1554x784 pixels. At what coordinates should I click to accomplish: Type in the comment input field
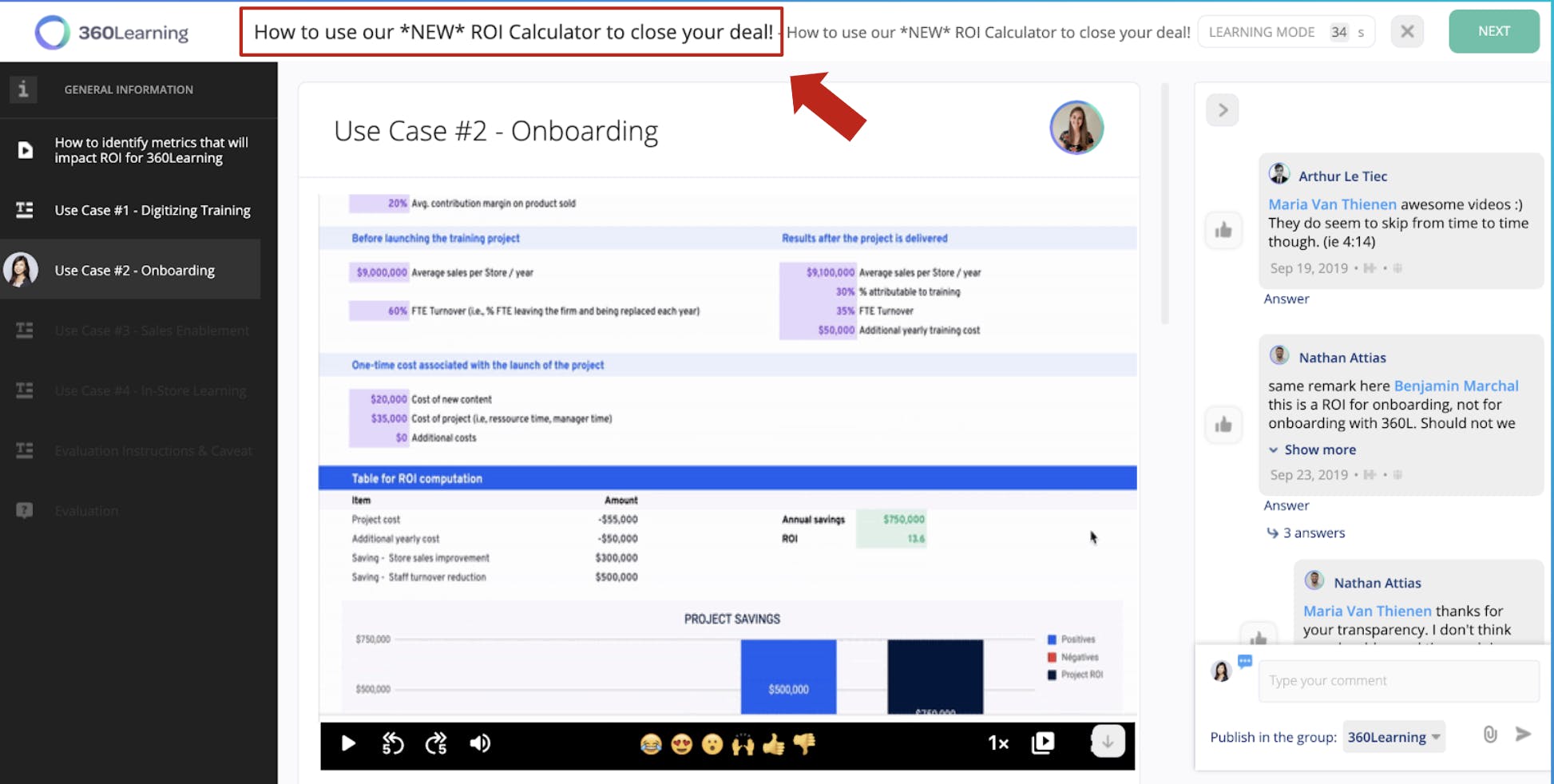point(1397,681)
